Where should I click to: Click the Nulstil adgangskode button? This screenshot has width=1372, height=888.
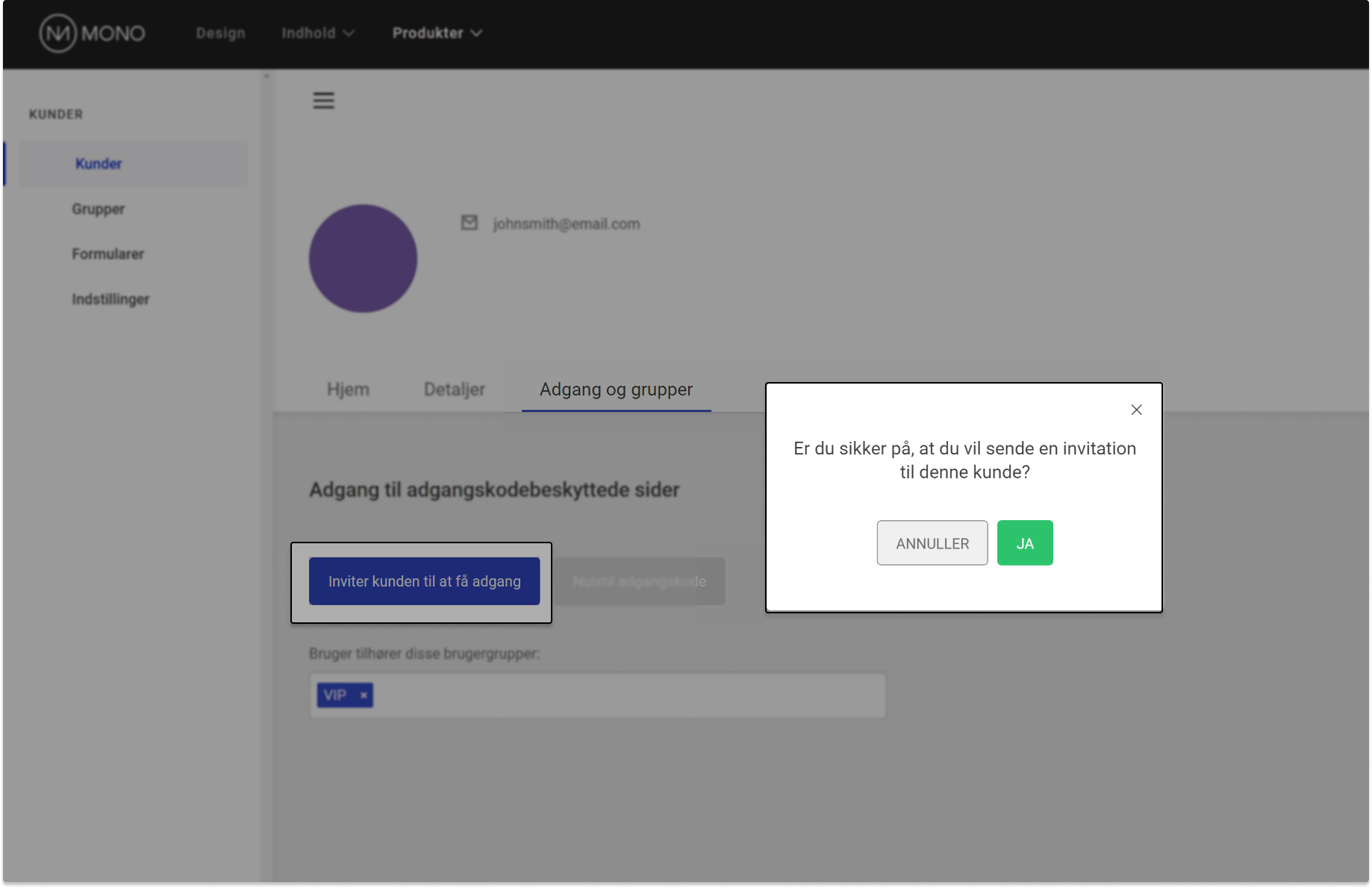639,581
